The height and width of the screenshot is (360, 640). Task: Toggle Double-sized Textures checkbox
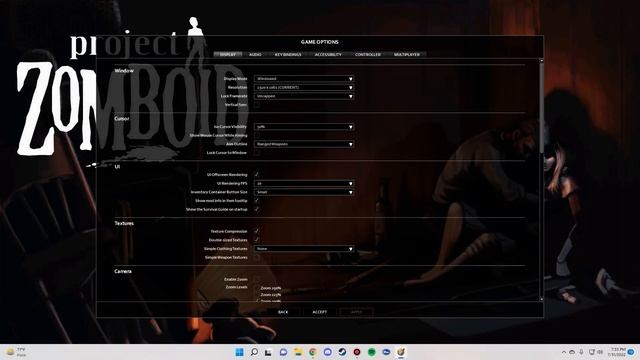[x=257, y=240]
